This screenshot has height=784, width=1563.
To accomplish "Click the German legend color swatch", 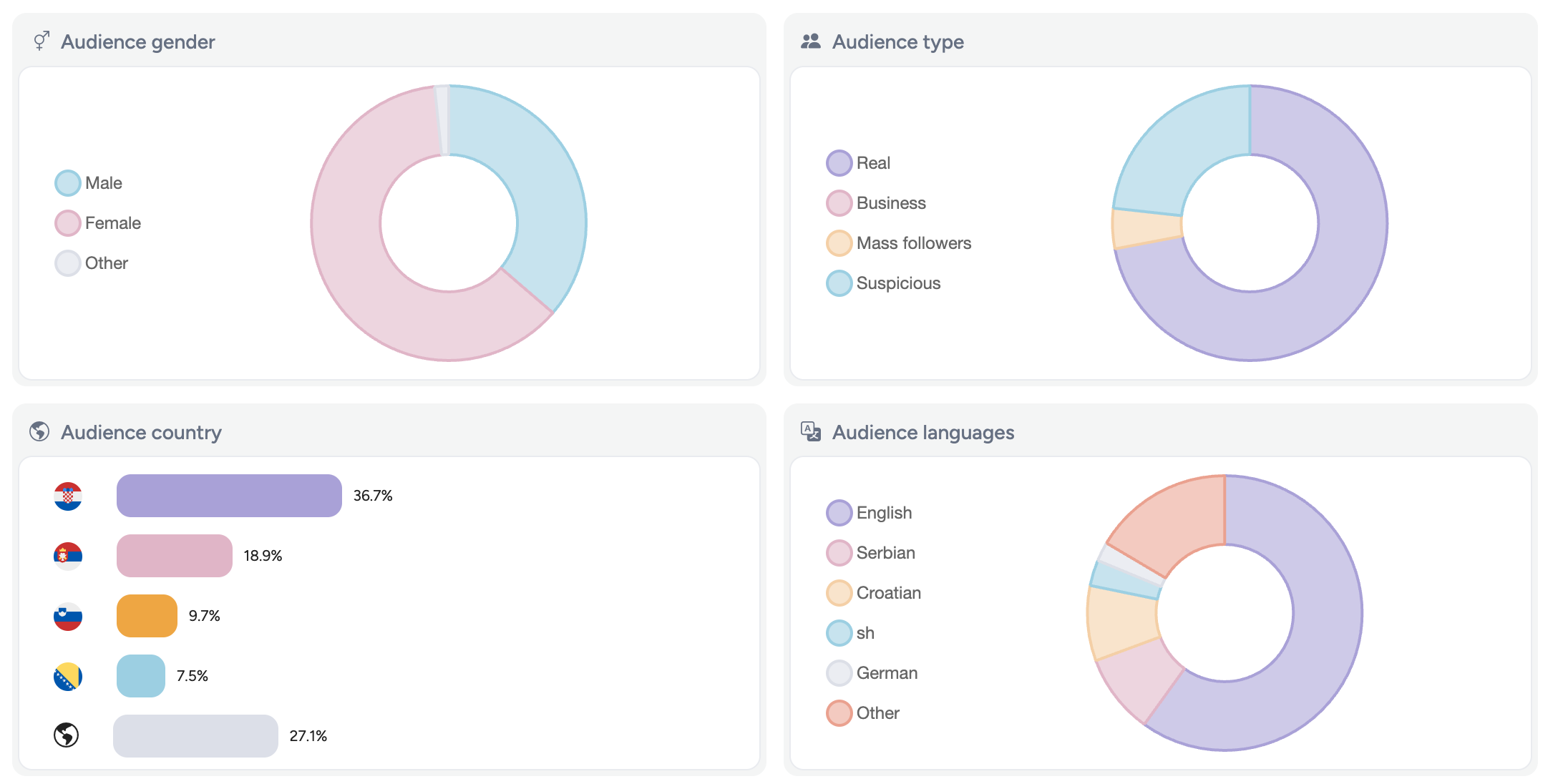I will [839, 673].
